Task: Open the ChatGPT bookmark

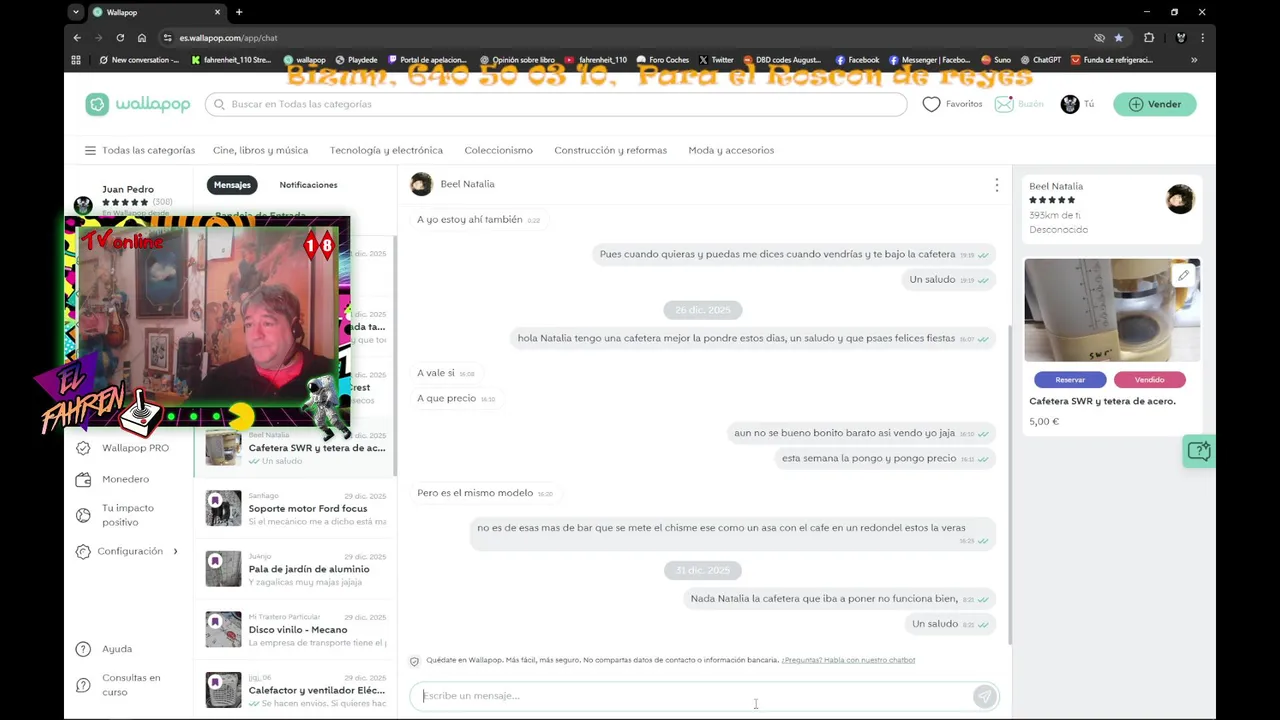Action: 1040,60
